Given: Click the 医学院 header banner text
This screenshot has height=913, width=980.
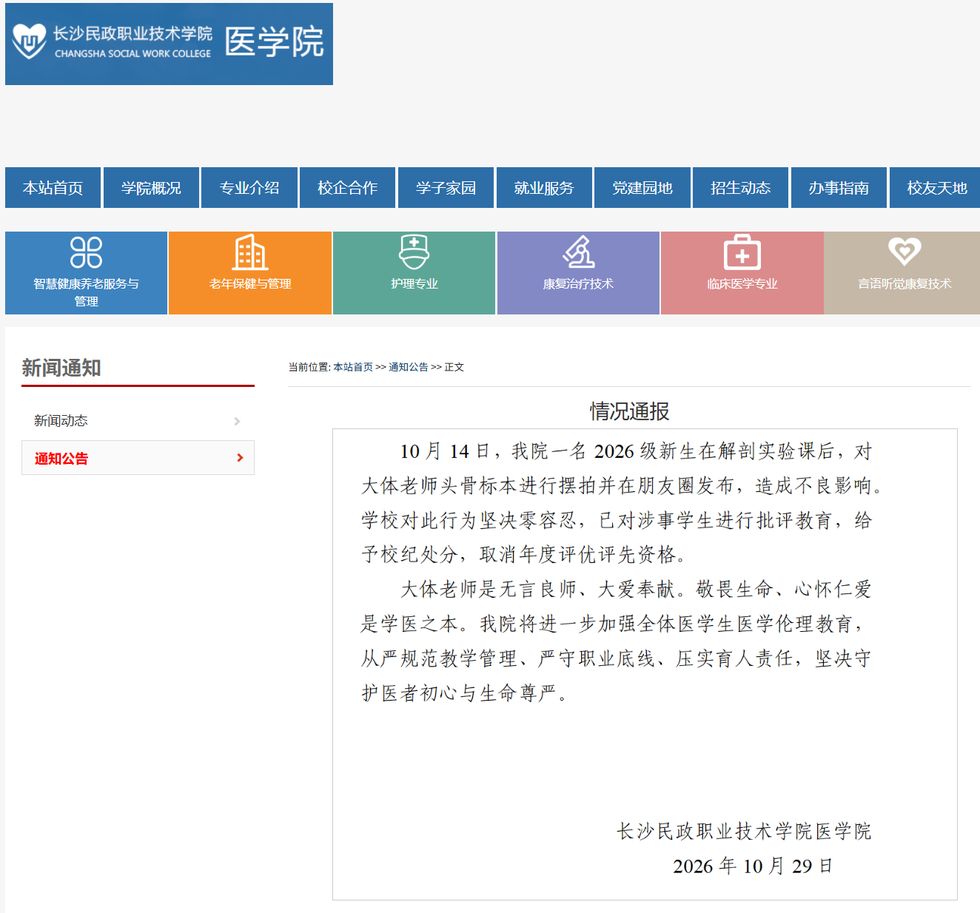Looking at the screenshot, I should pyautogui.click(x=274, y=42).
